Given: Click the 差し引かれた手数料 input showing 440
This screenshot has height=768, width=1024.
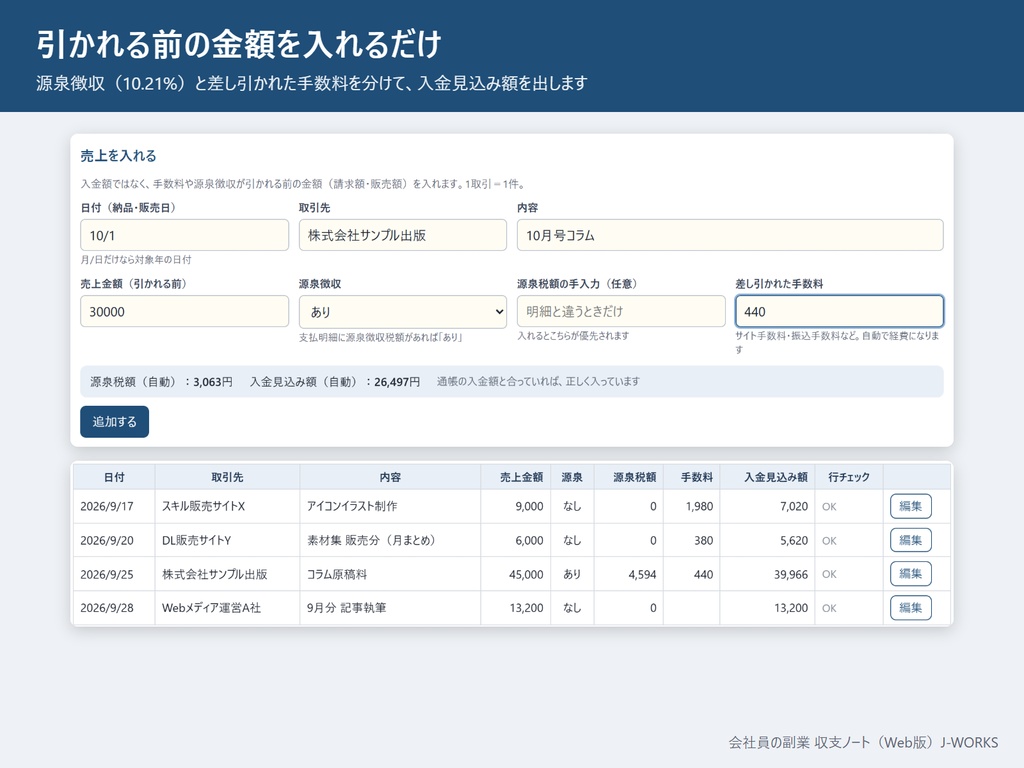Looking at the screenshot, I should tap(839, 312).
